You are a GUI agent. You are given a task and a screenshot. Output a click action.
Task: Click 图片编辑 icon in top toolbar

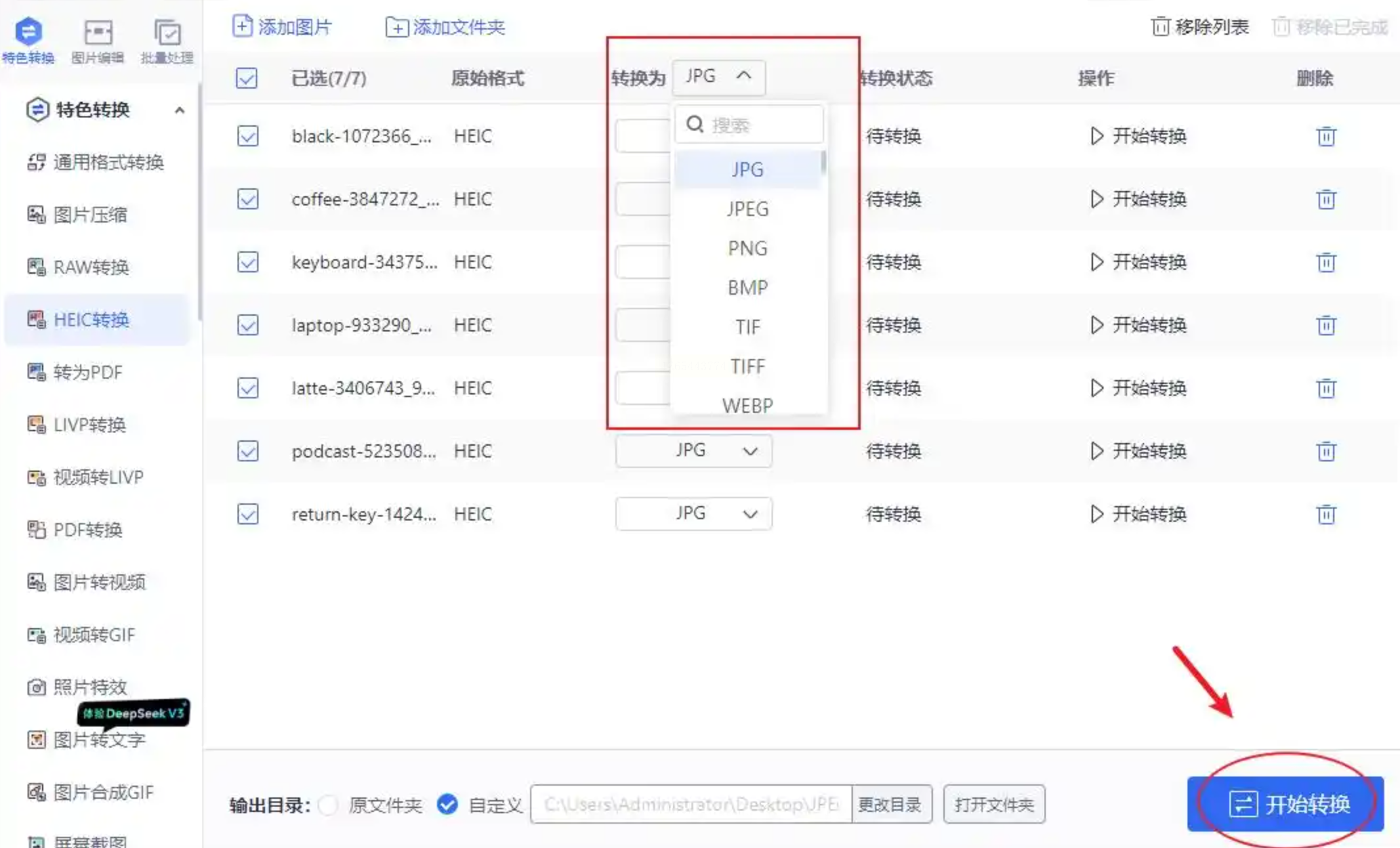pyautogui.click(x=98, y=33)
